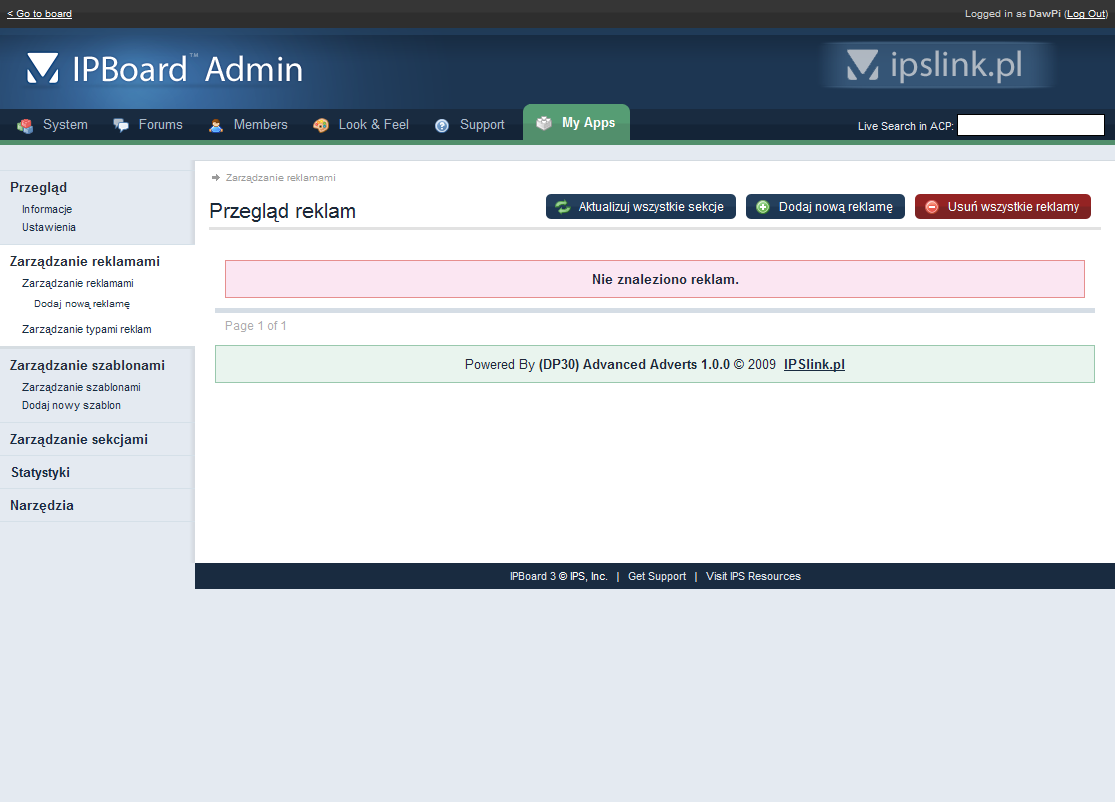Open the IPBoard Admin logo

(165, 68)
